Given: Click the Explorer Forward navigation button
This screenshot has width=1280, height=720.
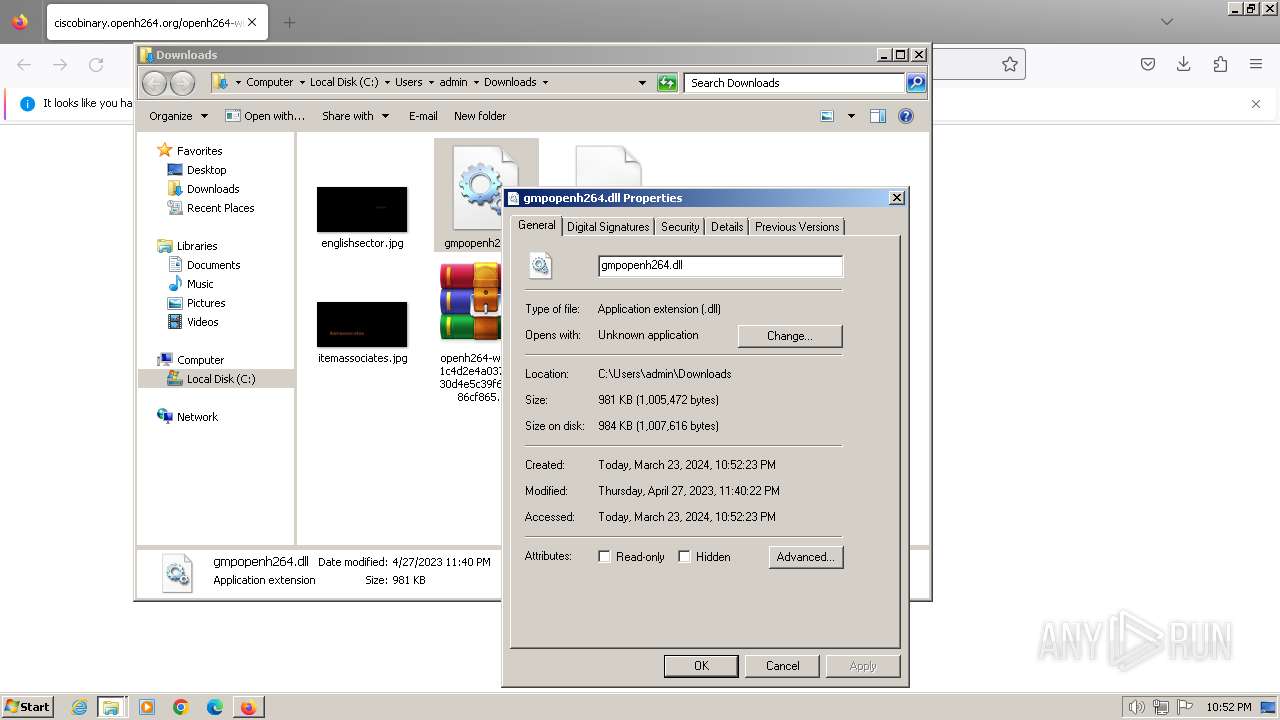Looking at the screenshot, I should tap(182, 83).
